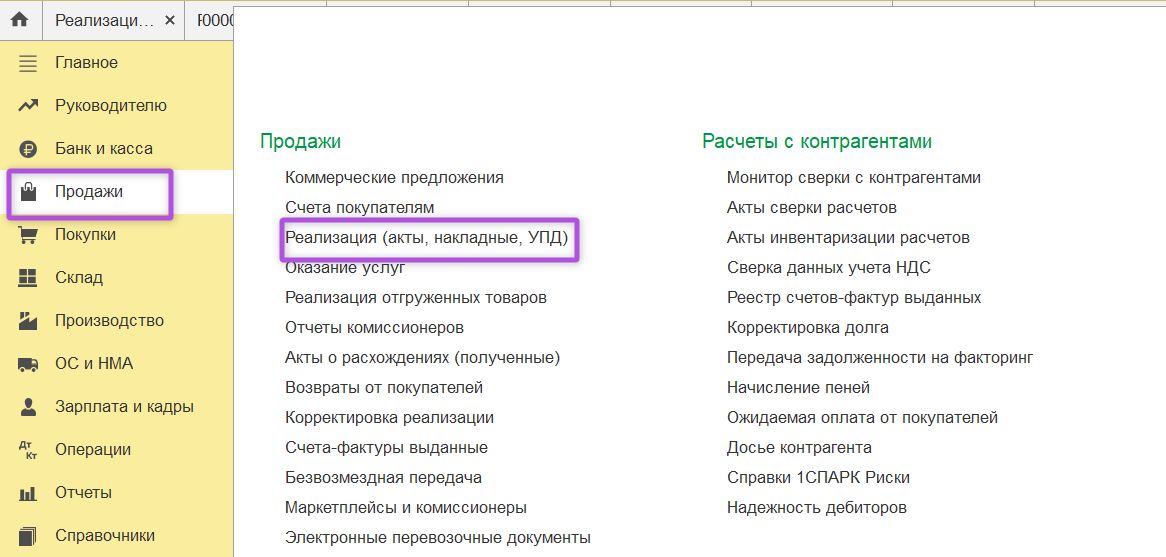Open the Руководителю section
The width and height of the screenshot is (1166, 557).
point(111,106)
